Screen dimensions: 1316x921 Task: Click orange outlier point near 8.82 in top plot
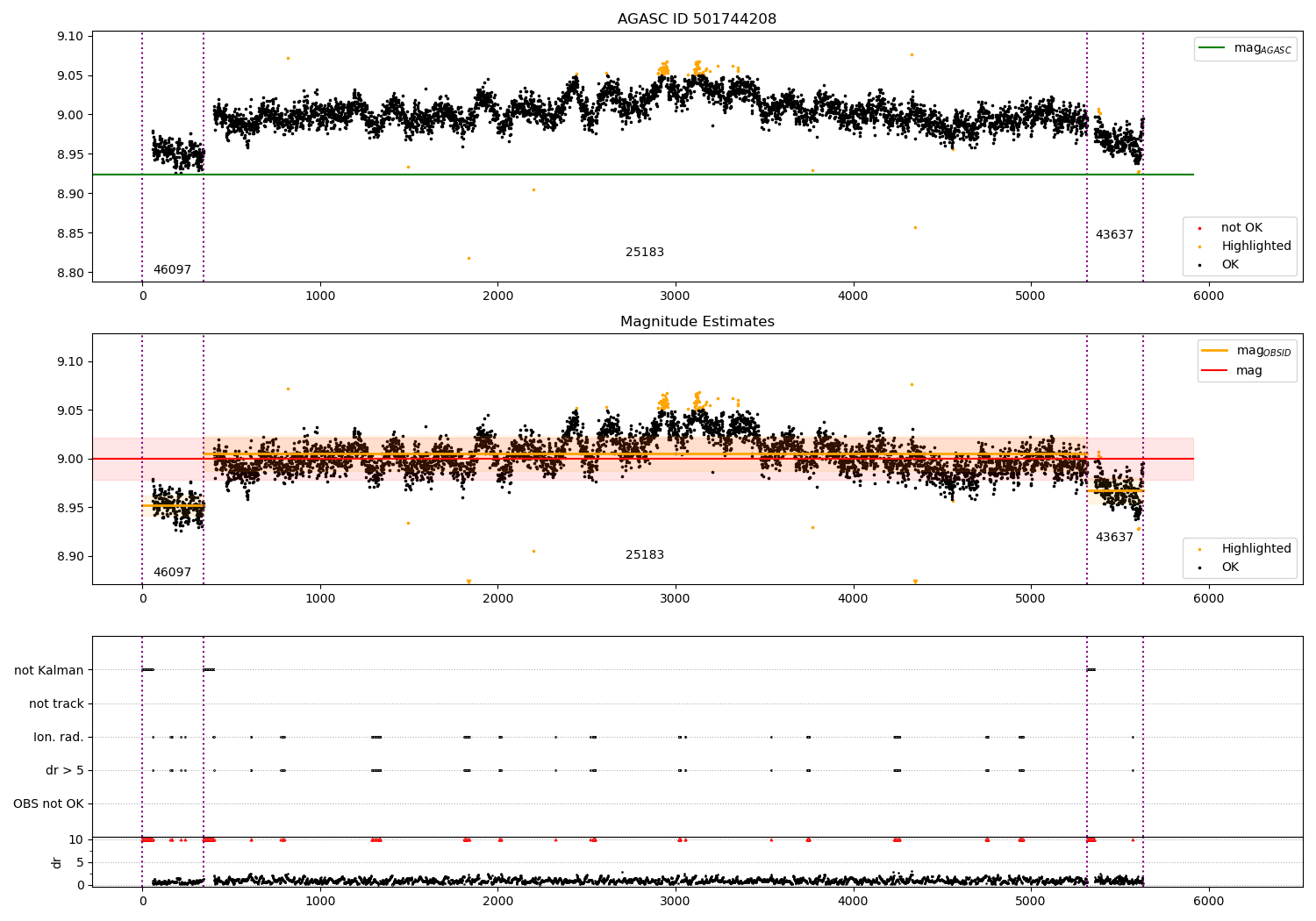[468, 258]
